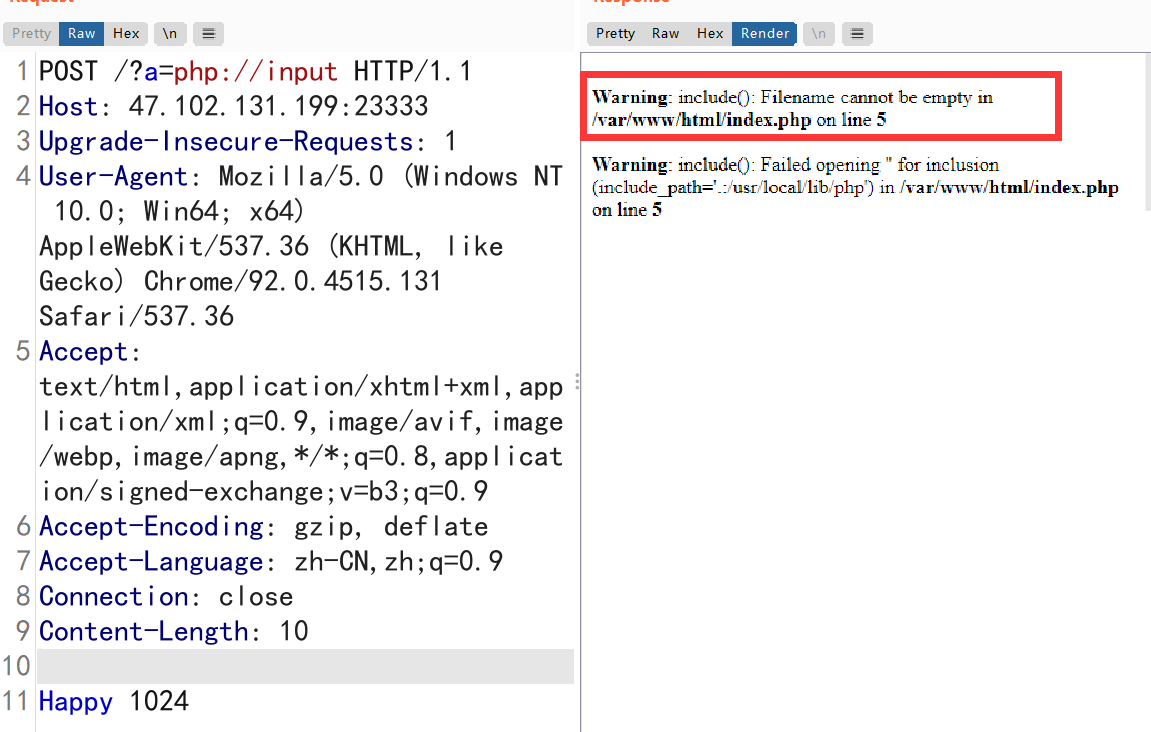Click the request body text Happy 1024
Screen dimensions: 1151x732
113,702
